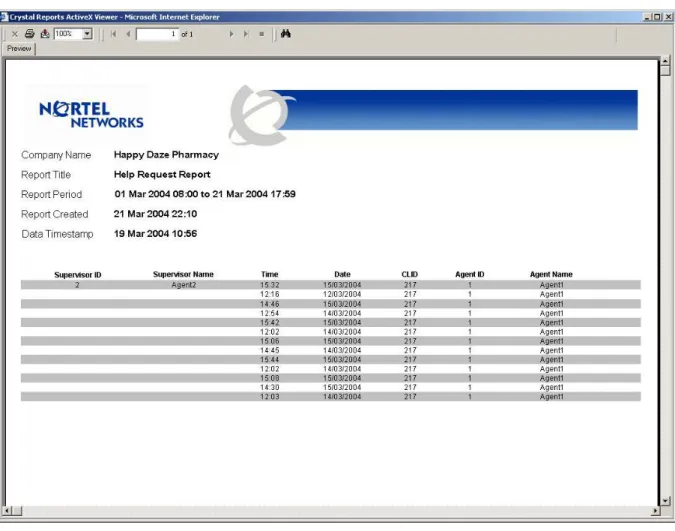Click the Nortel Networks logo

pyautogui.click(x=91, y=115)
